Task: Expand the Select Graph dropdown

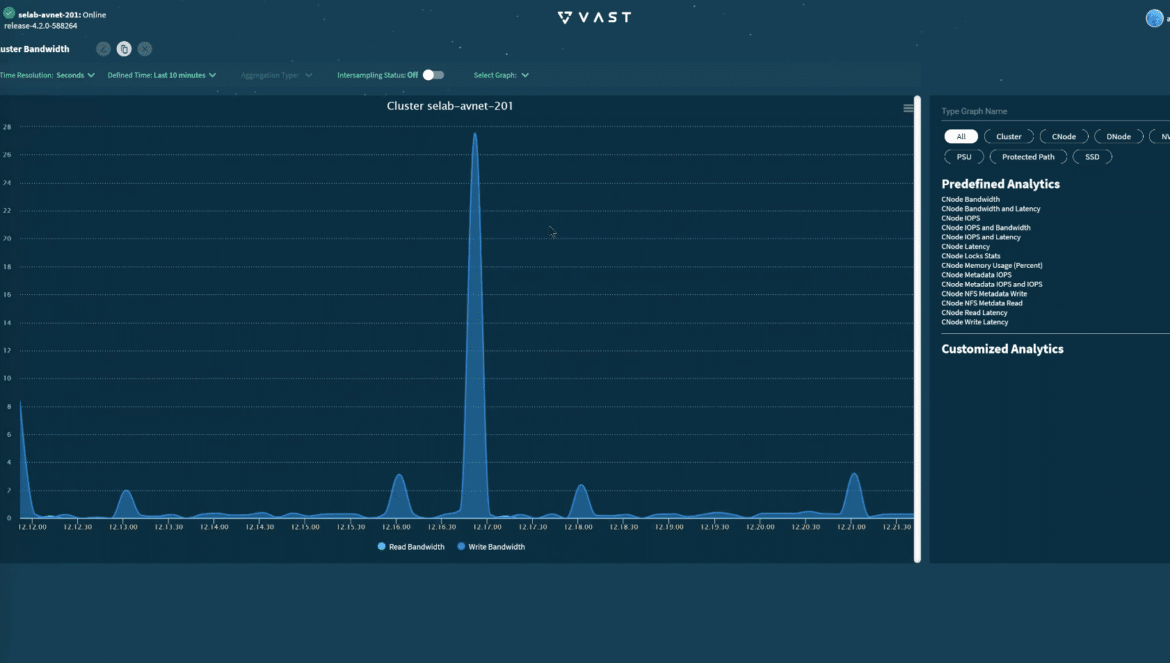Action: click(x=501, y=75)
